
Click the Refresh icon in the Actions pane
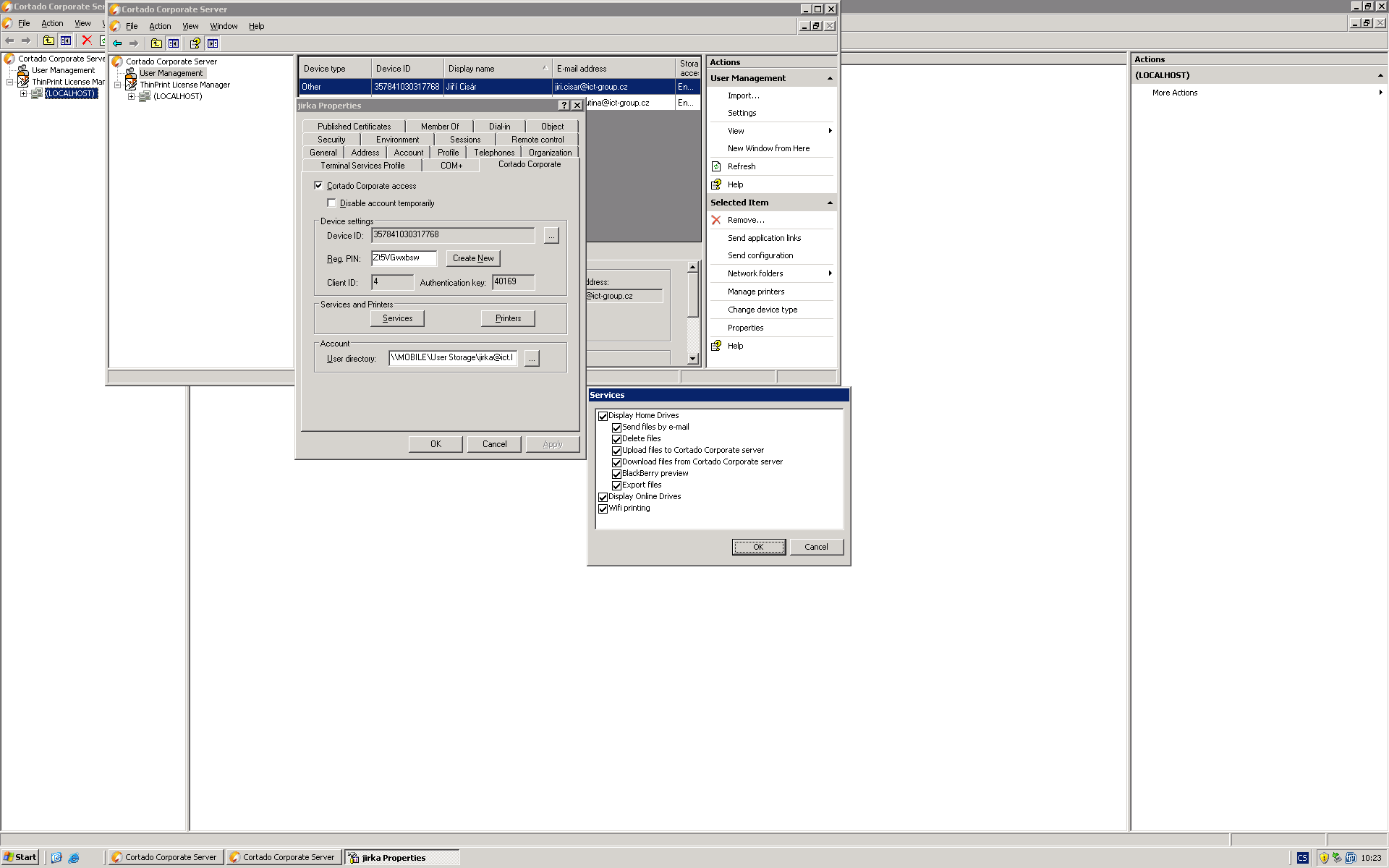(x=716, y=166)
